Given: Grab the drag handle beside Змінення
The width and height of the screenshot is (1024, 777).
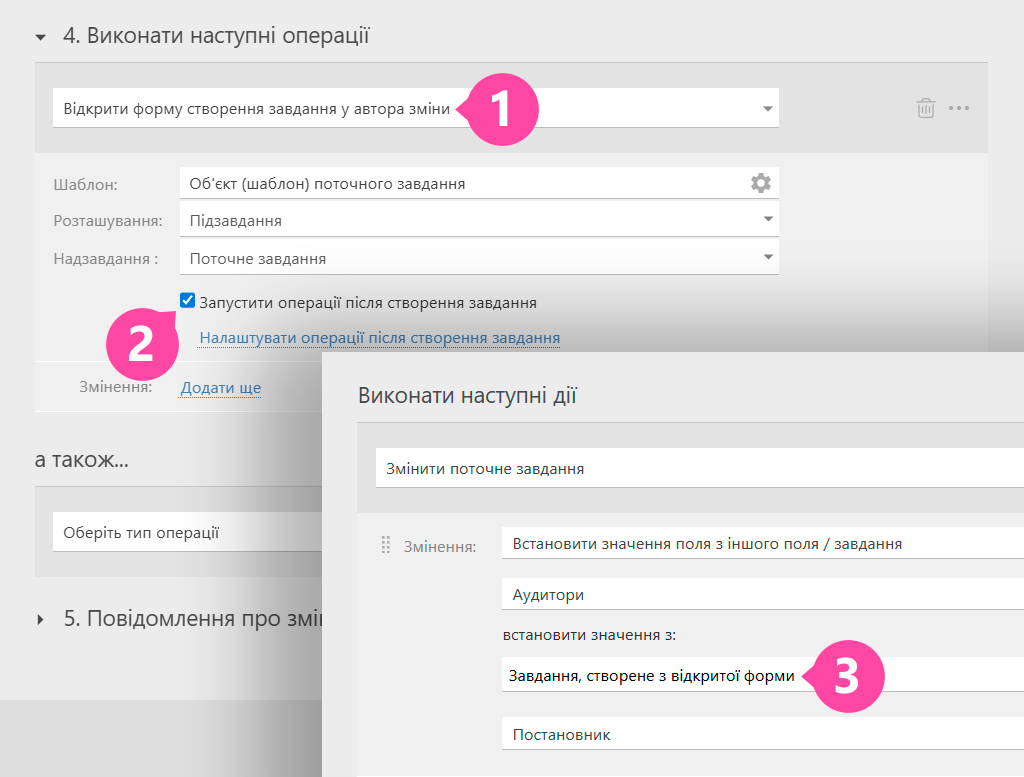Looking at the screenshot, I should pos(386,545).
